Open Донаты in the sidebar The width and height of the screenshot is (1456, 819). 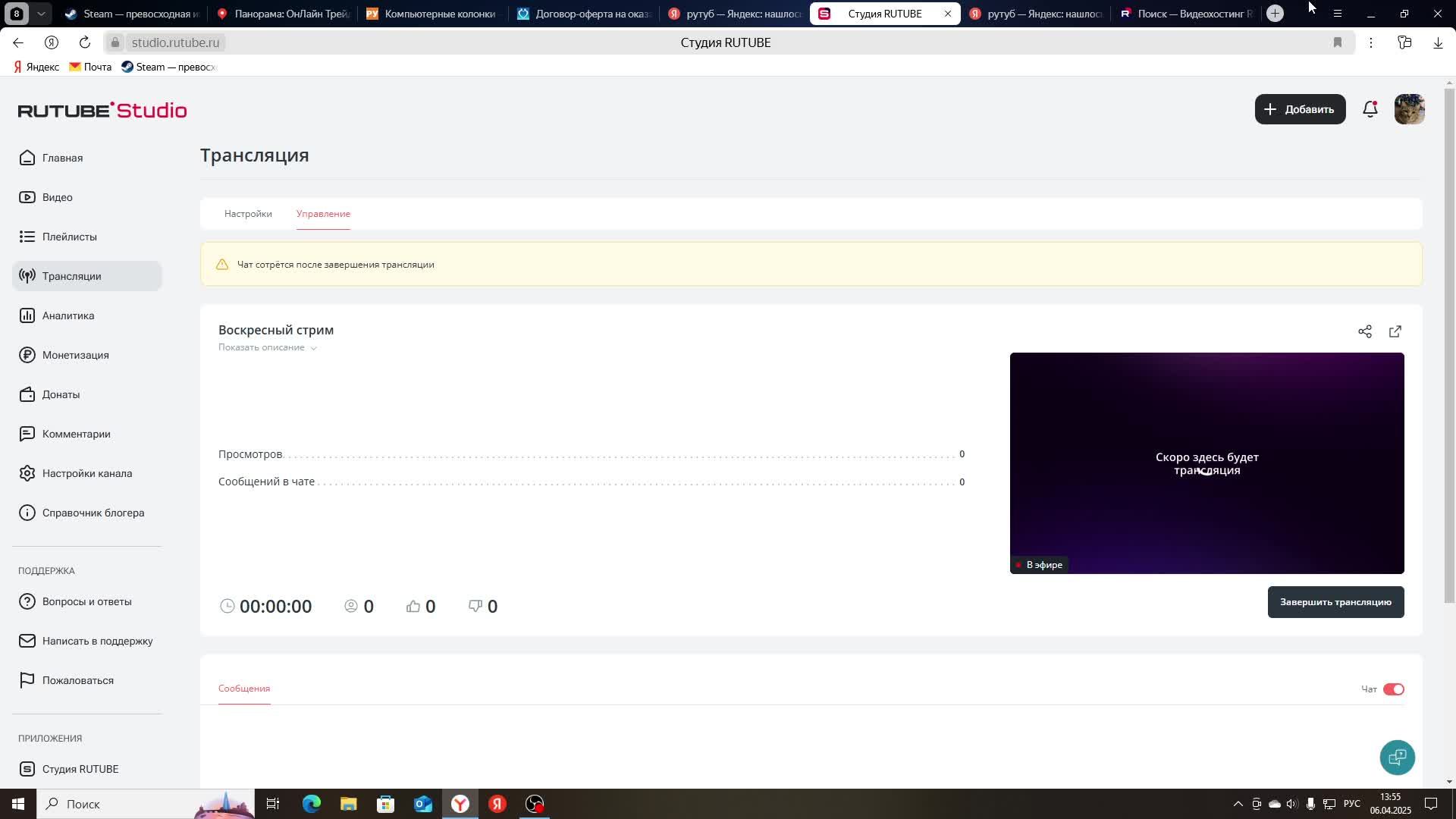[x=61, y=394]
